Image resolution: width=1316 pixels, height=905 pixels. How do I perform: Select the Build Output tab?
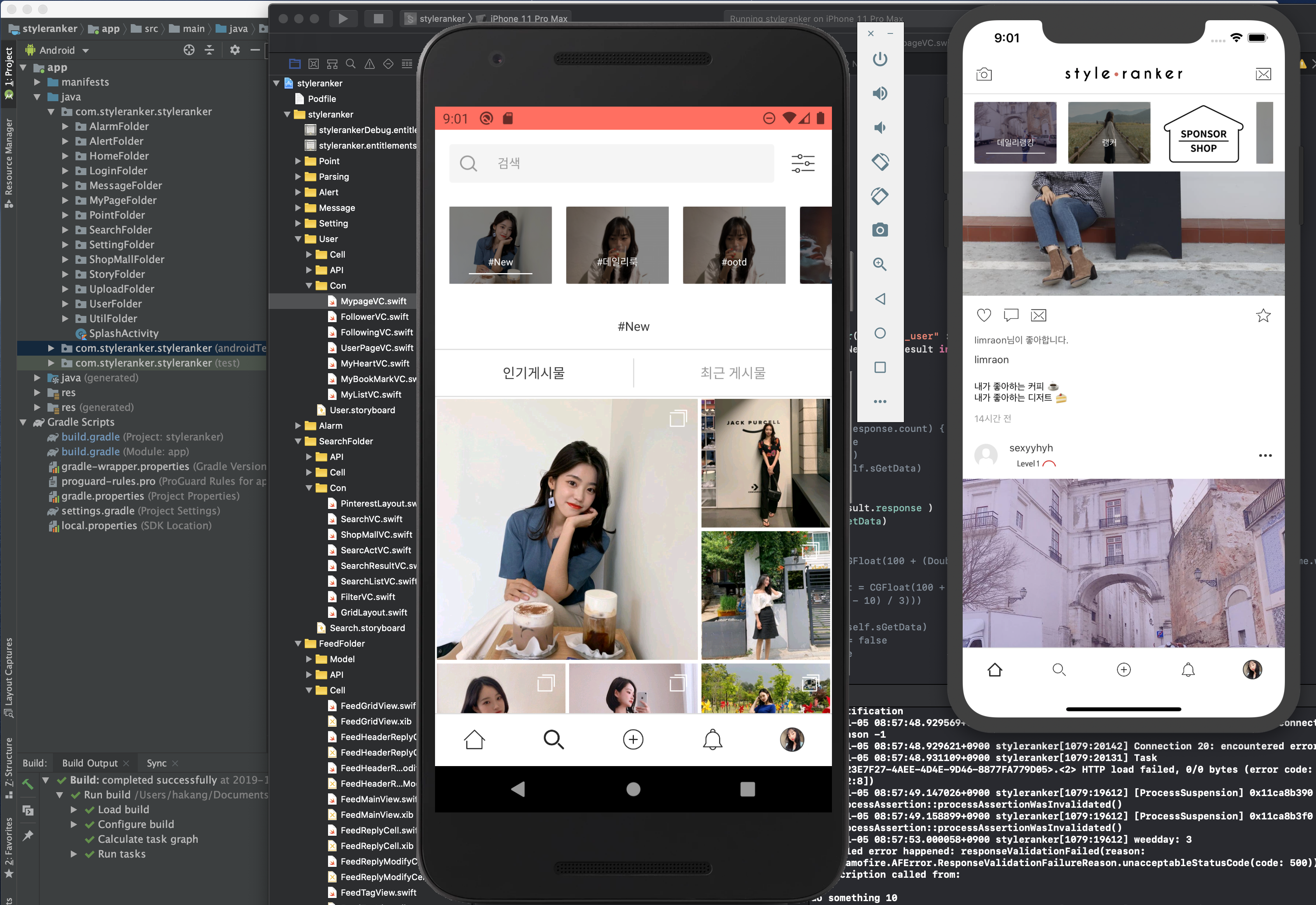click(89, 763)
